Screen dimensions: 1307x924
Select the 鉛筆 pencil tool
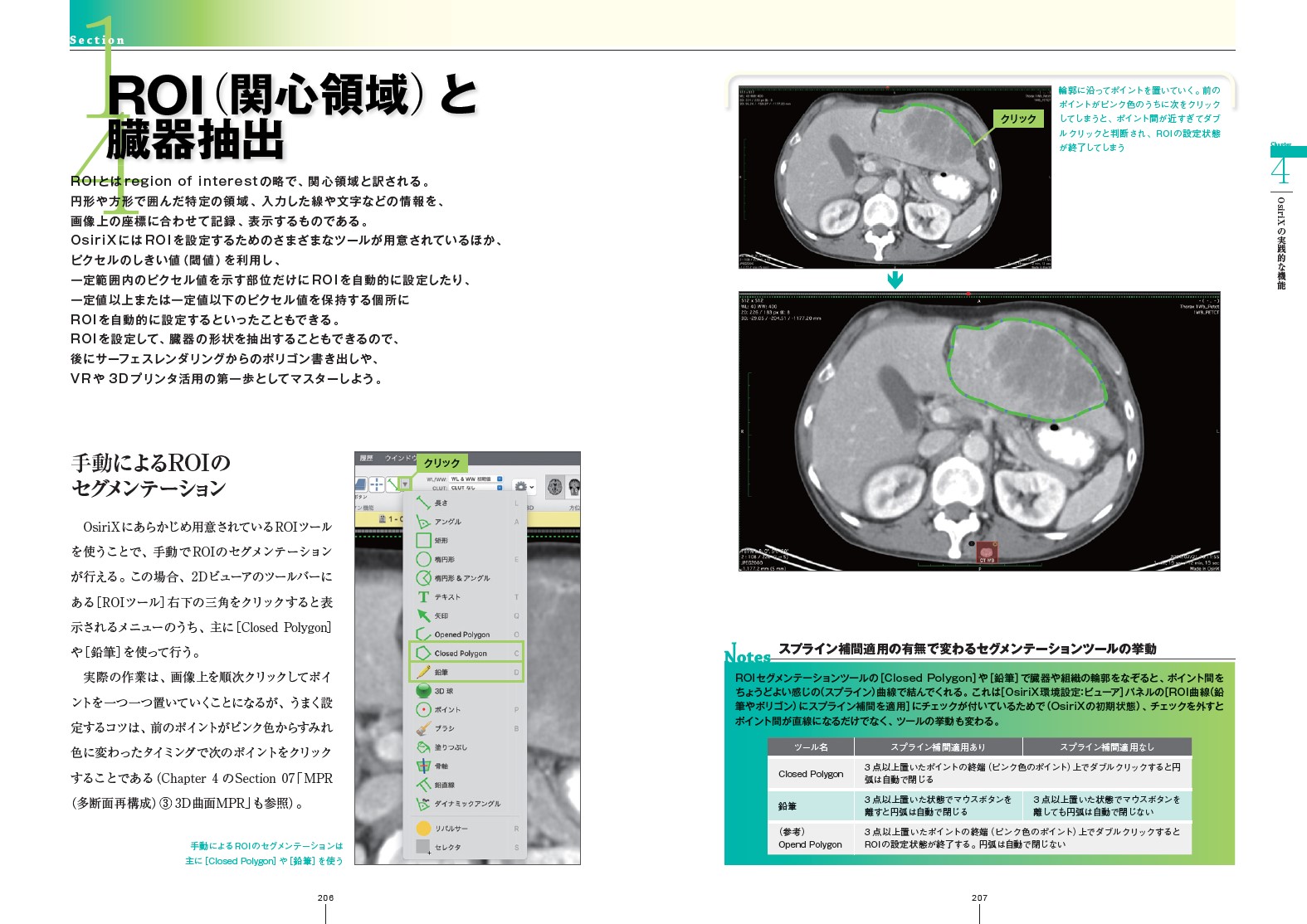tap(466, 672)
